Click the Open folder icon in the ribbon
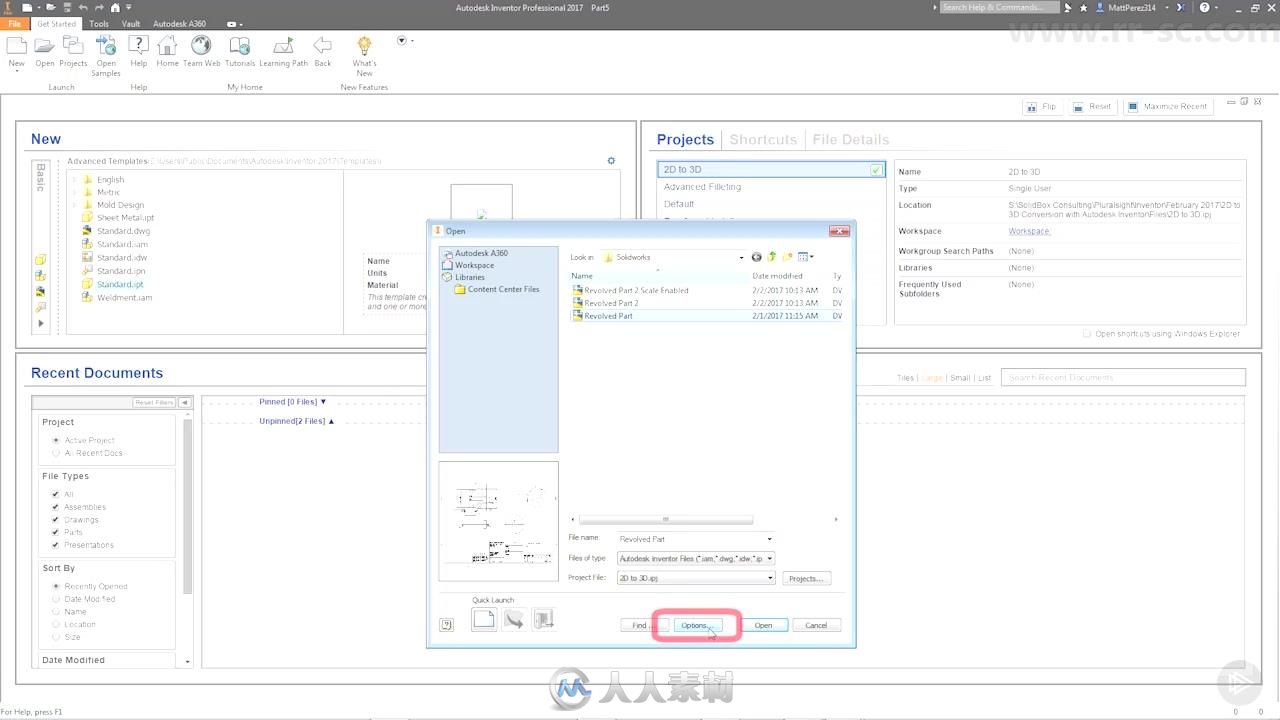 pyautogui.click(x=44, y=46)
